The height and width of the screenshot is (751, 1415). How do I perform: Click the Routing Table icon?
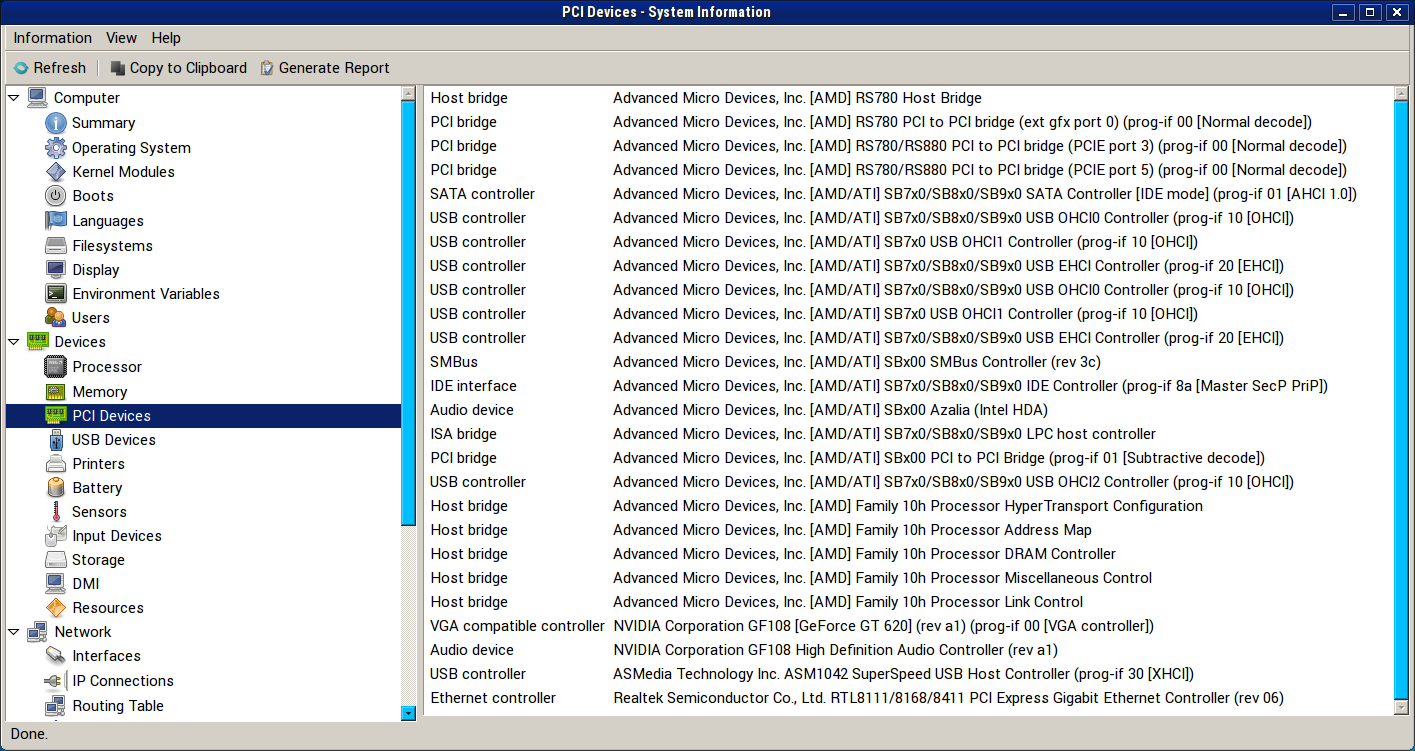(56, 706)
